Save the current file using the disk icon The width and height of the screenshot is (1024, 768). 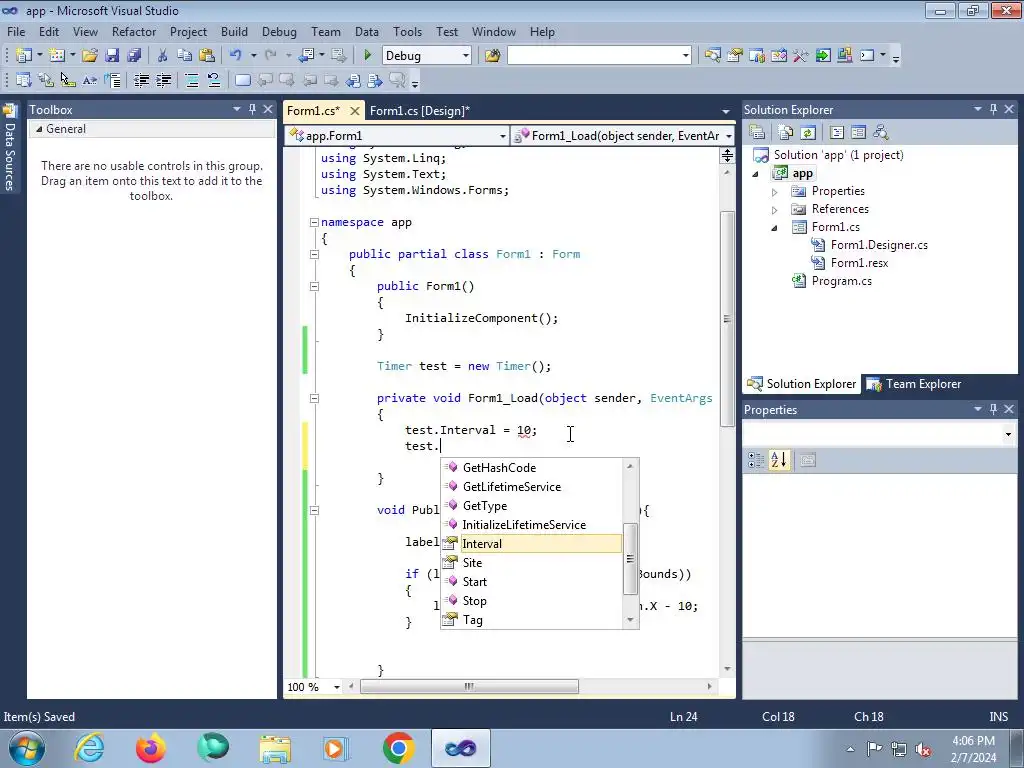tap(112, 56)
